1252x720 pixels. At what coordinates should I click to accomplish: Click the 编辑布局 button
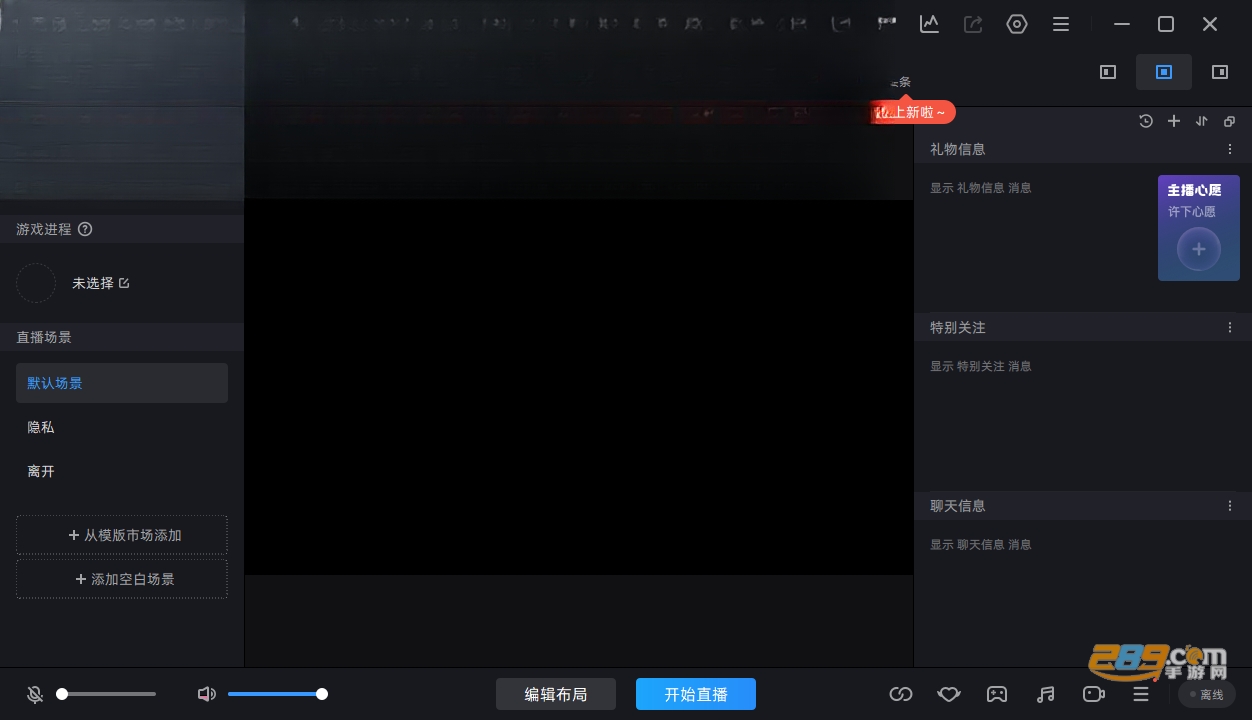pos(556,694)
